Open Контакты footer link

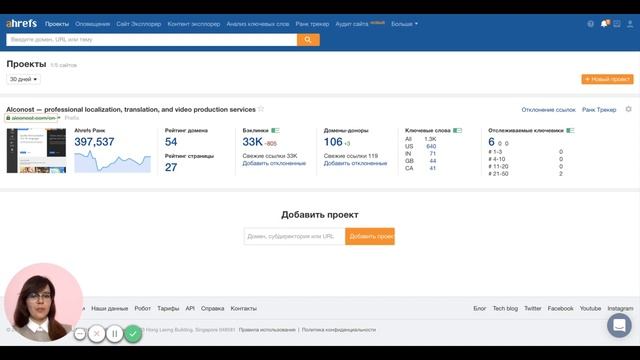(243, 309)
